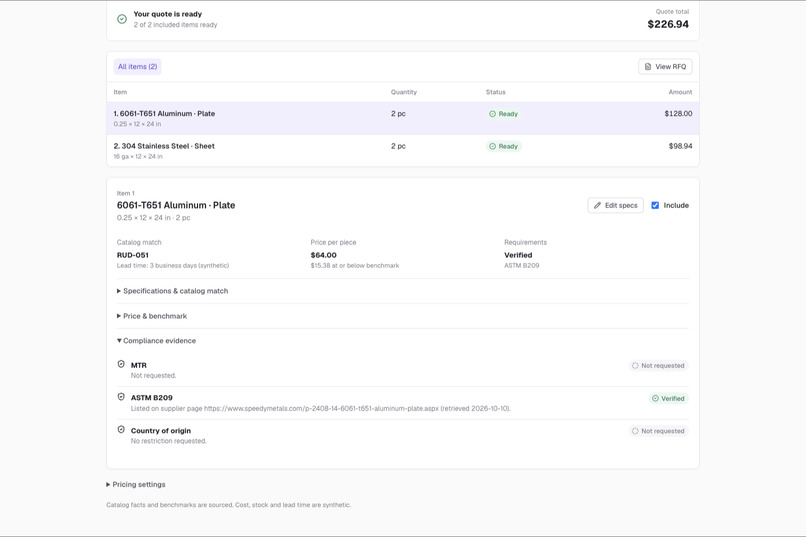Click the RUD-051 catalog match value
This screenshot has width=806, height=537.
133,255
